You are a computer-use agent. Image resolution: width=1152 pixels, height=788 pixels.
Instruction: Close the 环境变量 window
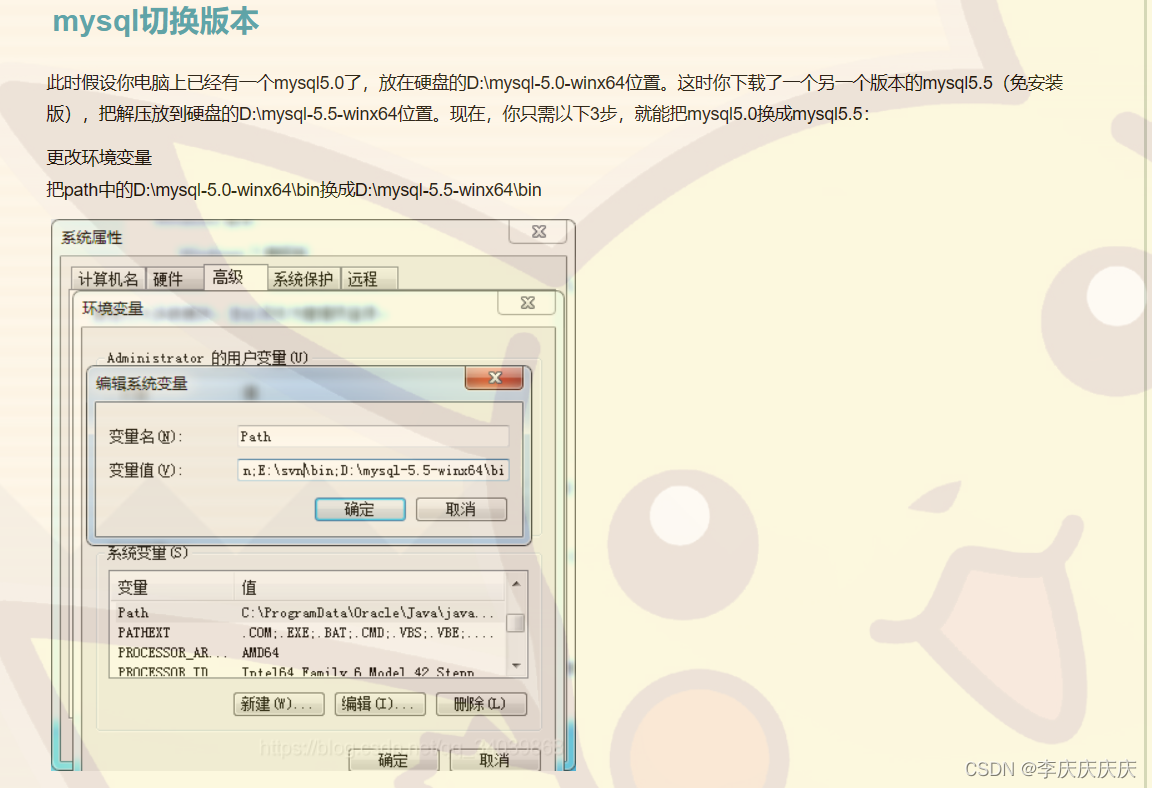(x=526, y=302)
